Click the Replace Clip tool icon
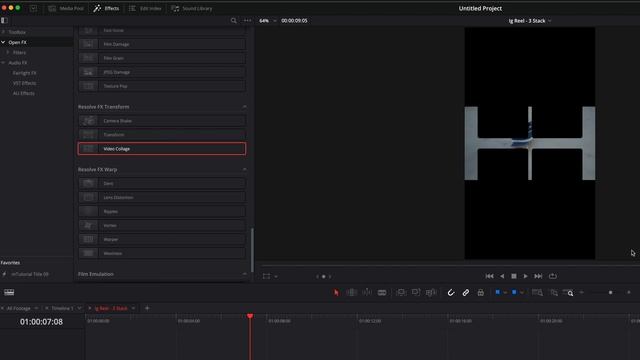Screen dimensions: 640x360 click(431, 293)
